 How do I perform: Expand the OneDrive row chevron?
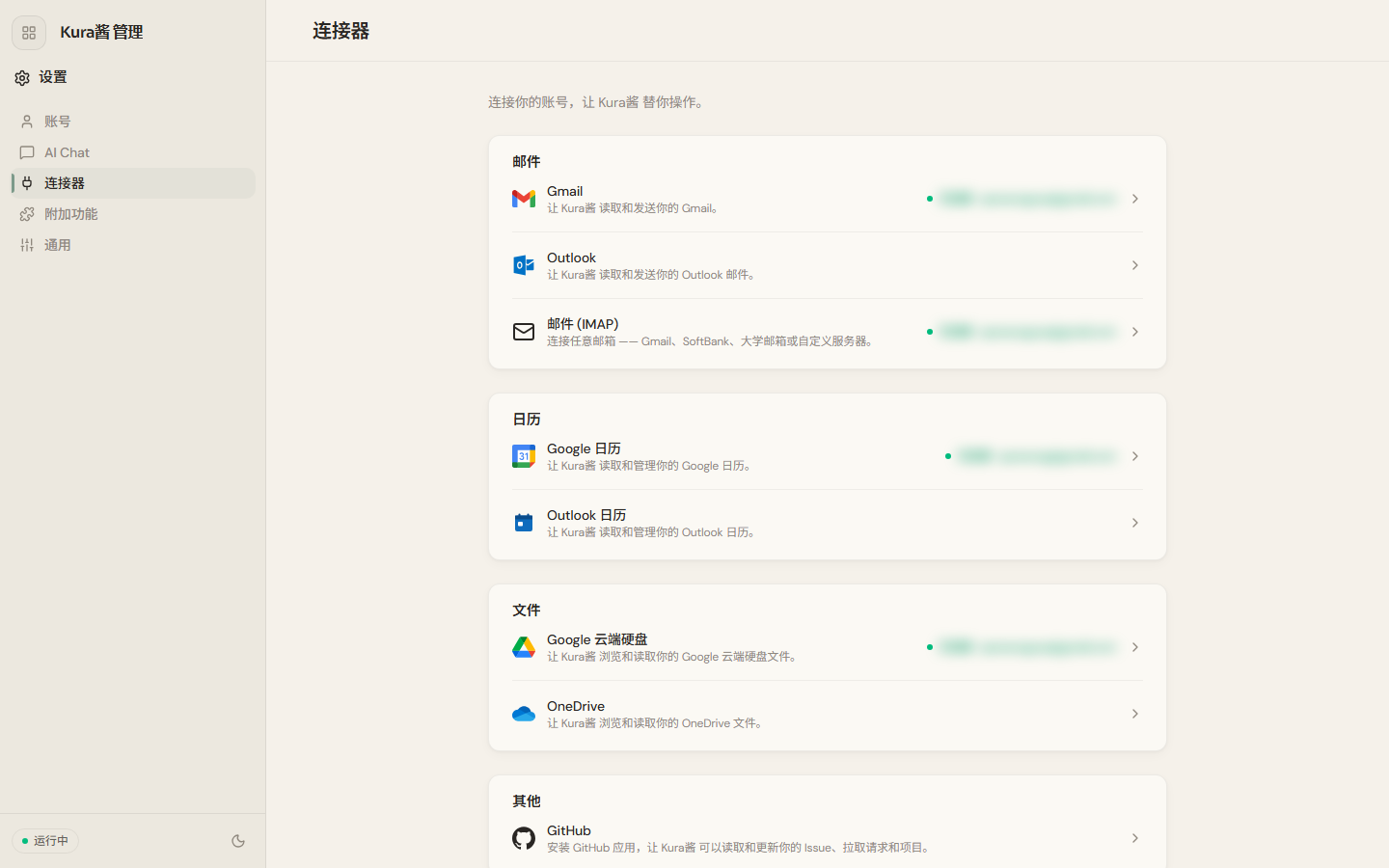coord(1135,714)
